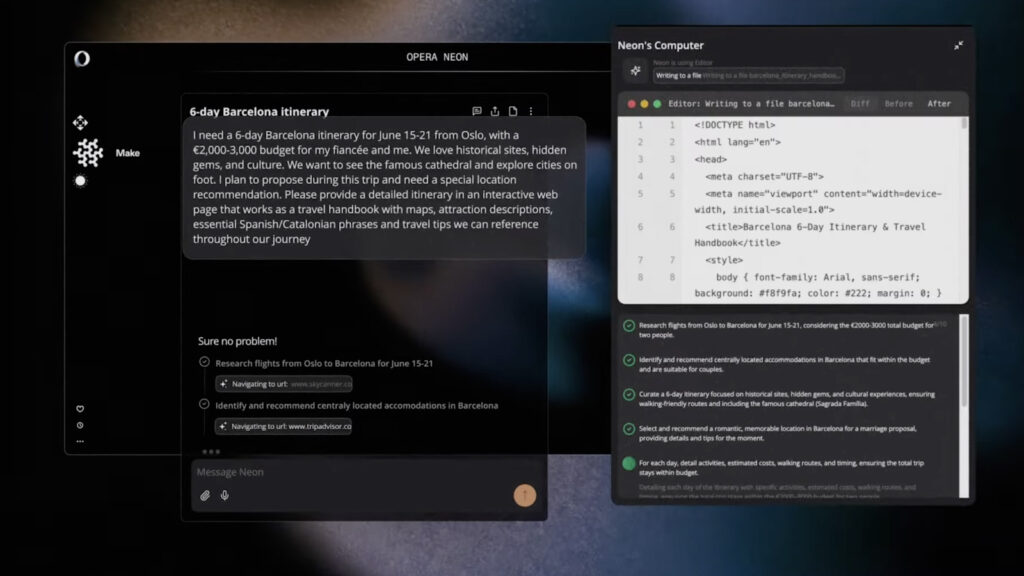Open the three-dot menu in chat header
1024x576 pixels.
tap(531, 111)
